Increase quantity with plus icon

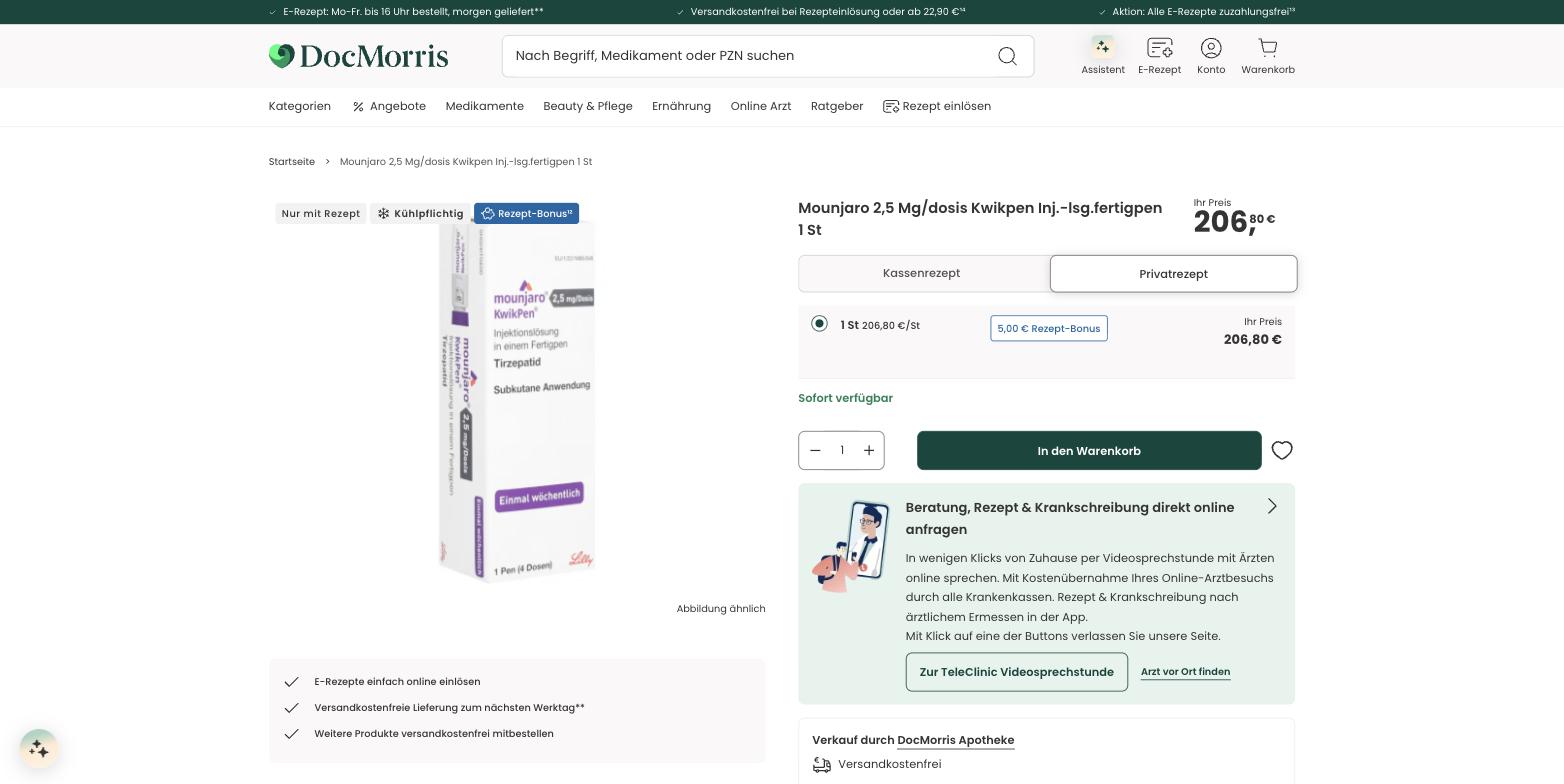click(869, 450)
